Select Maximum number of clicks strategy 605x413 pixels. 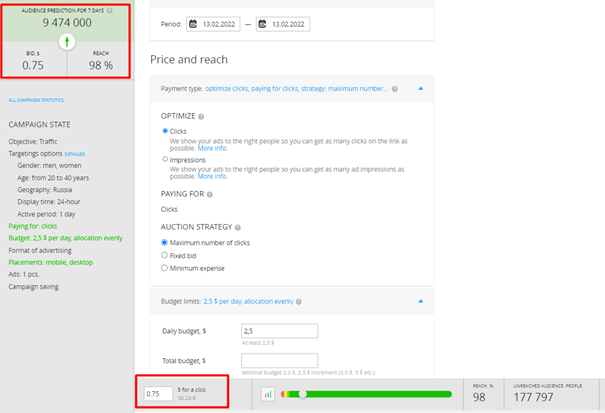pos(166,242)
